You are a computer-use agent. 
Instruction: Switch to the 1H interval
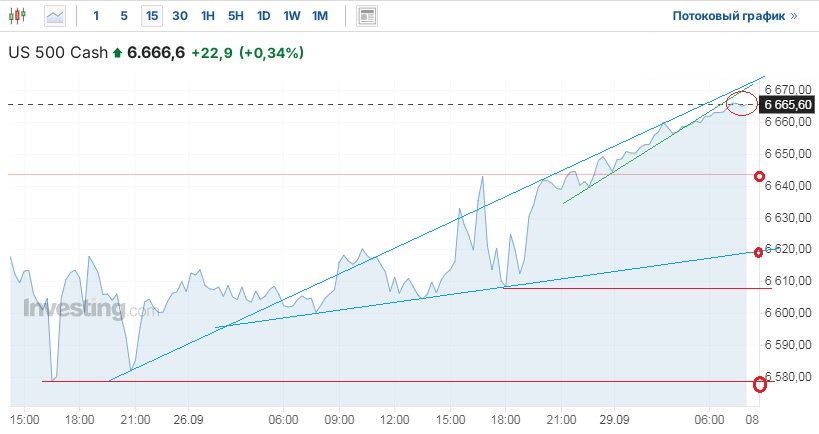tap(208, 16)
